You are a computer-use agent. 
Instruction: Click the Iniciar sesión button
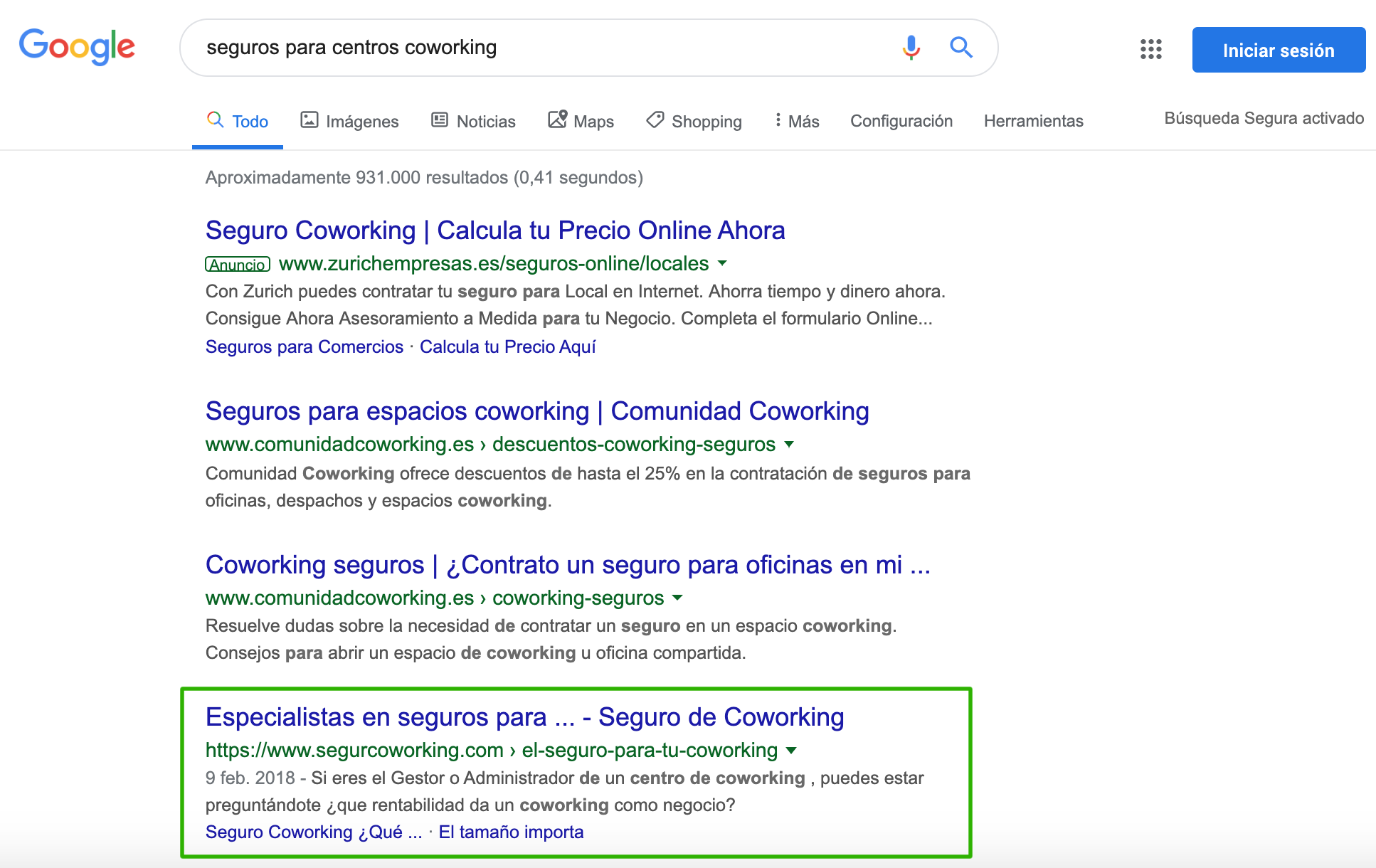tap(1279, 50)
